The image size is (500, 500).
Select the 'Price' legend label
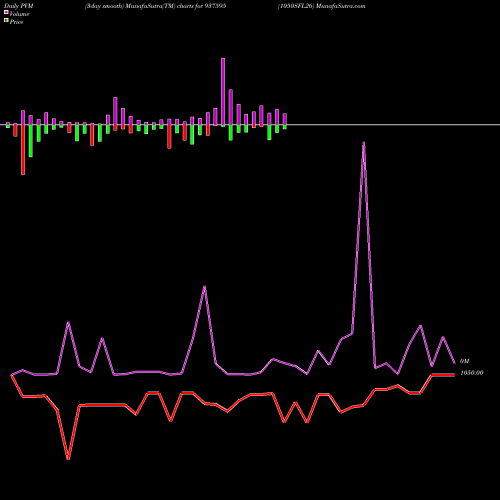(x=16, y=22)
